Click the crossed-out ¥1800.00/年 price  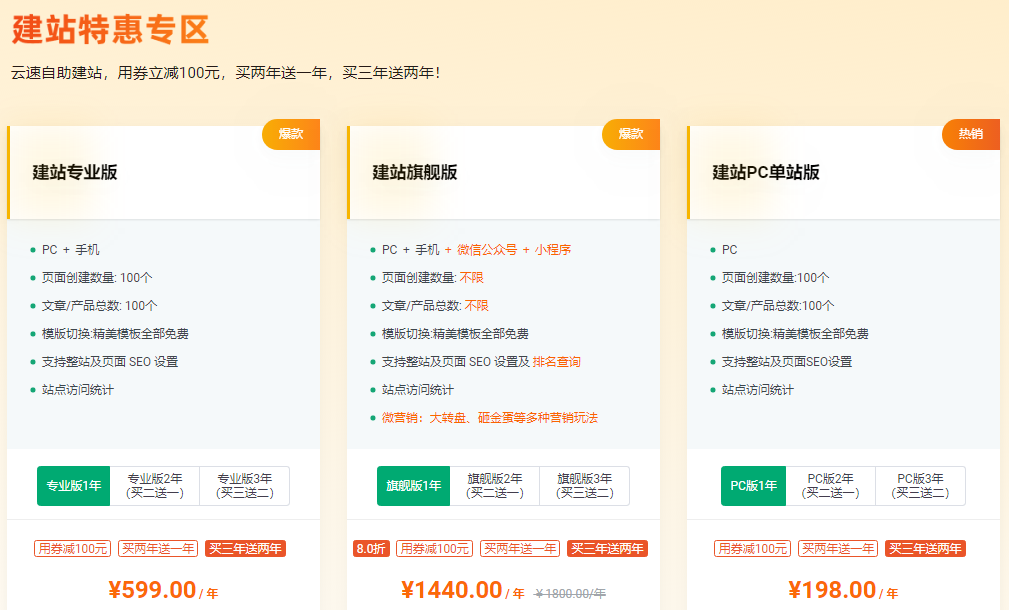click(570, 593)
